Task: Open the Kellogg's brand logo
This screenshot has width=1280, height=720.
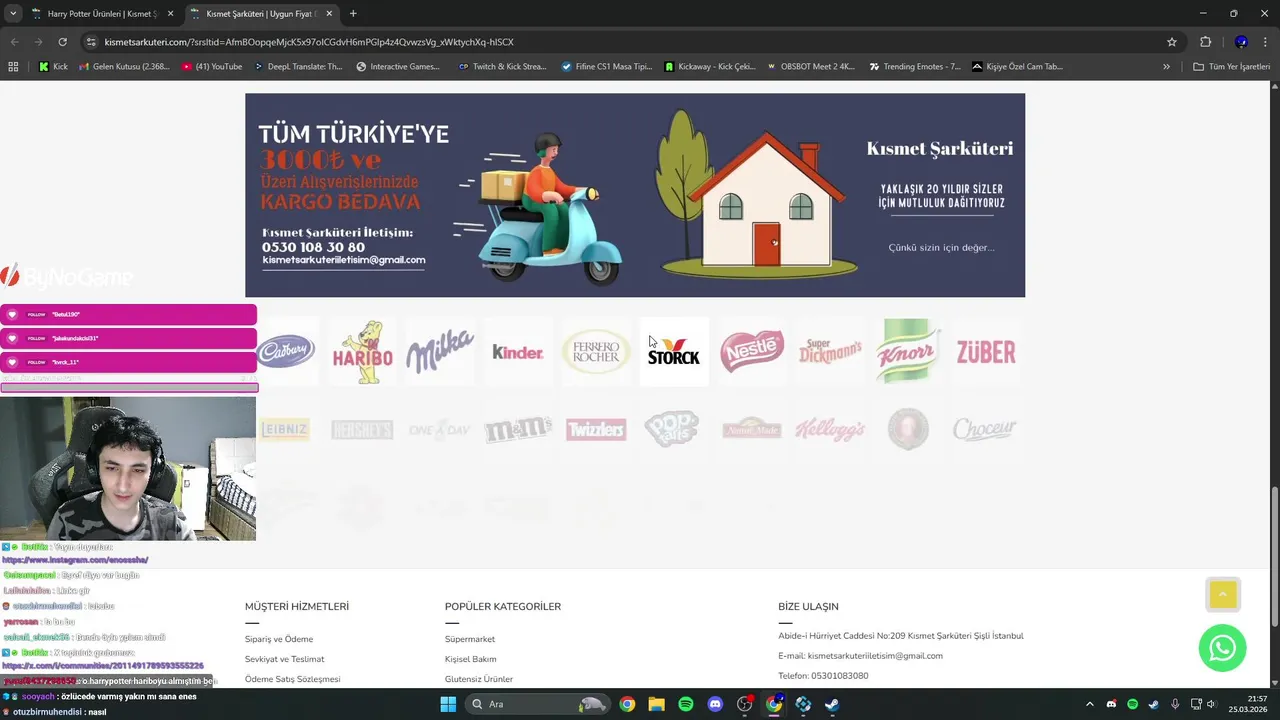Action: click(x=830, y=430)
